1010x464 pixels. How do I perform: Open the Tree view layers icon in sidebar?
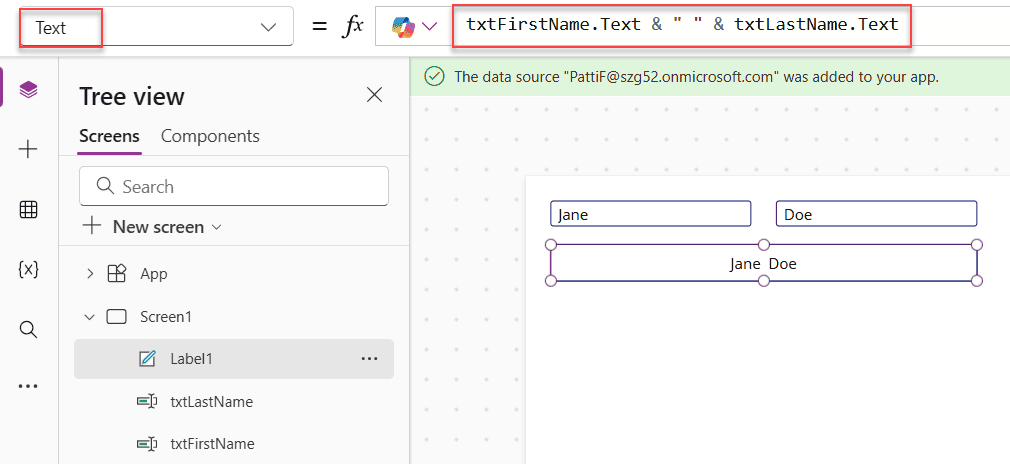[x=28, y=90]
